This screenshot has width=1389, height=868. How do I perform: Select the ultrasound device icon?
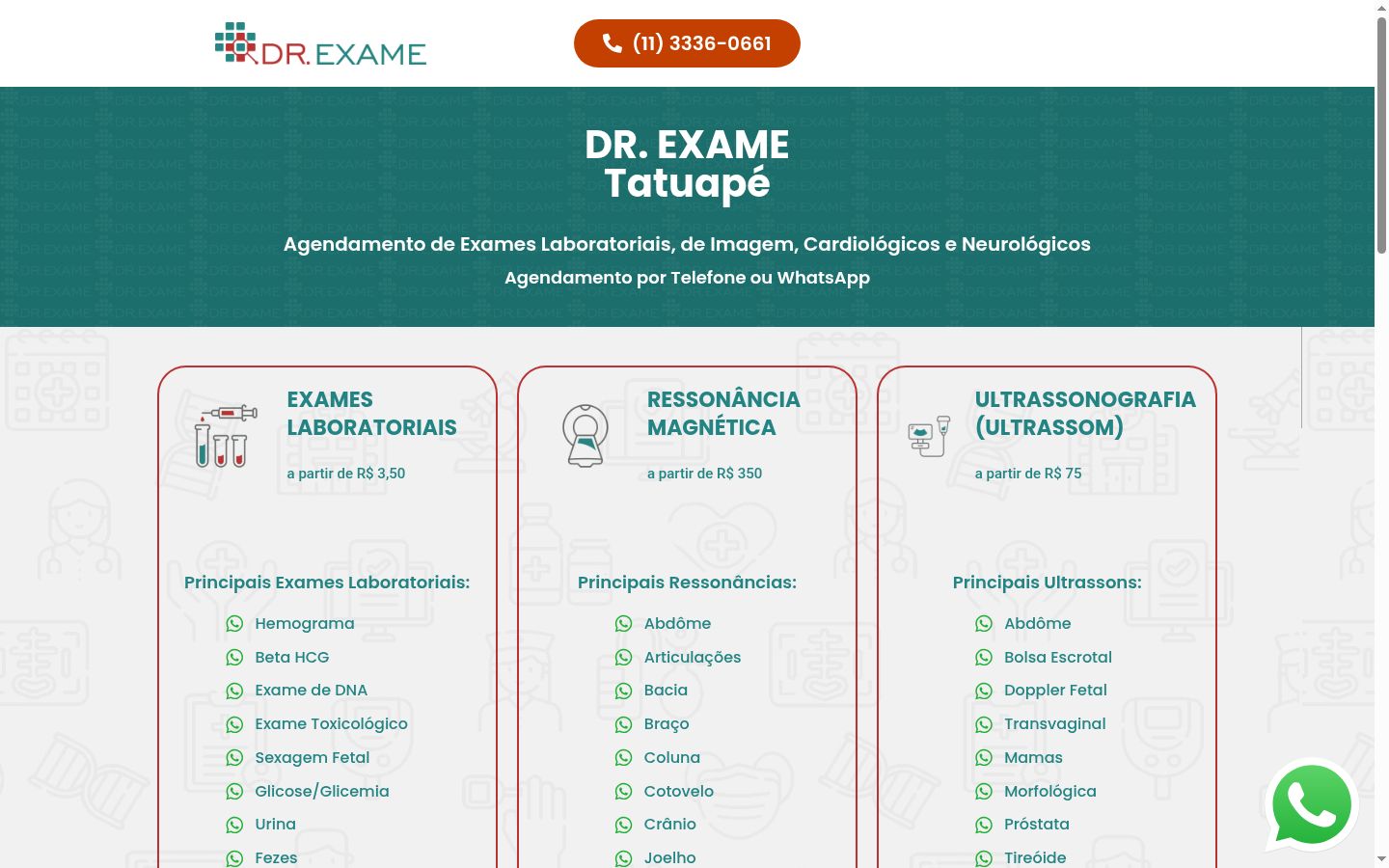(x=929, y=436)
